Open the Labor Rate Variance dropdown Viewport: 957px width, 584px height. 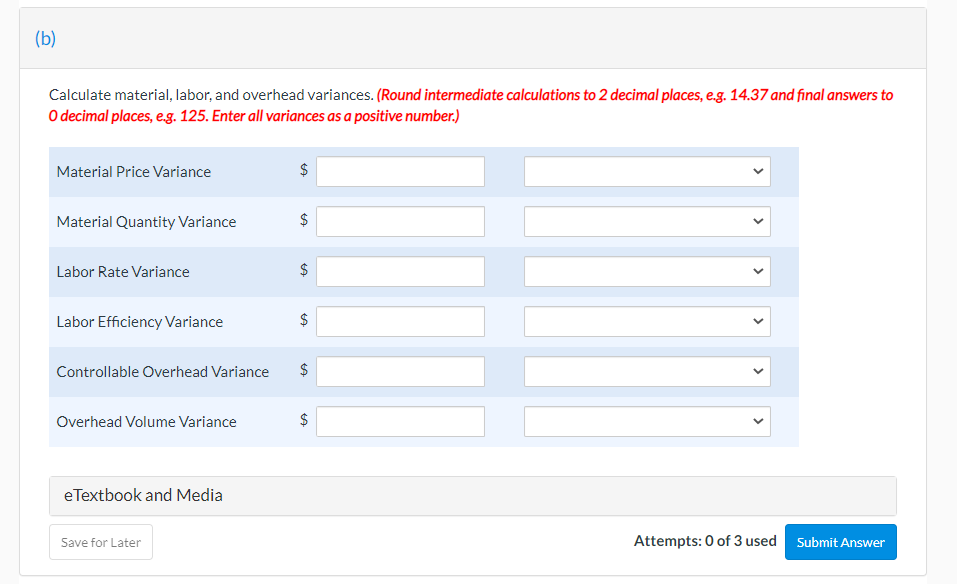(647, 272)
